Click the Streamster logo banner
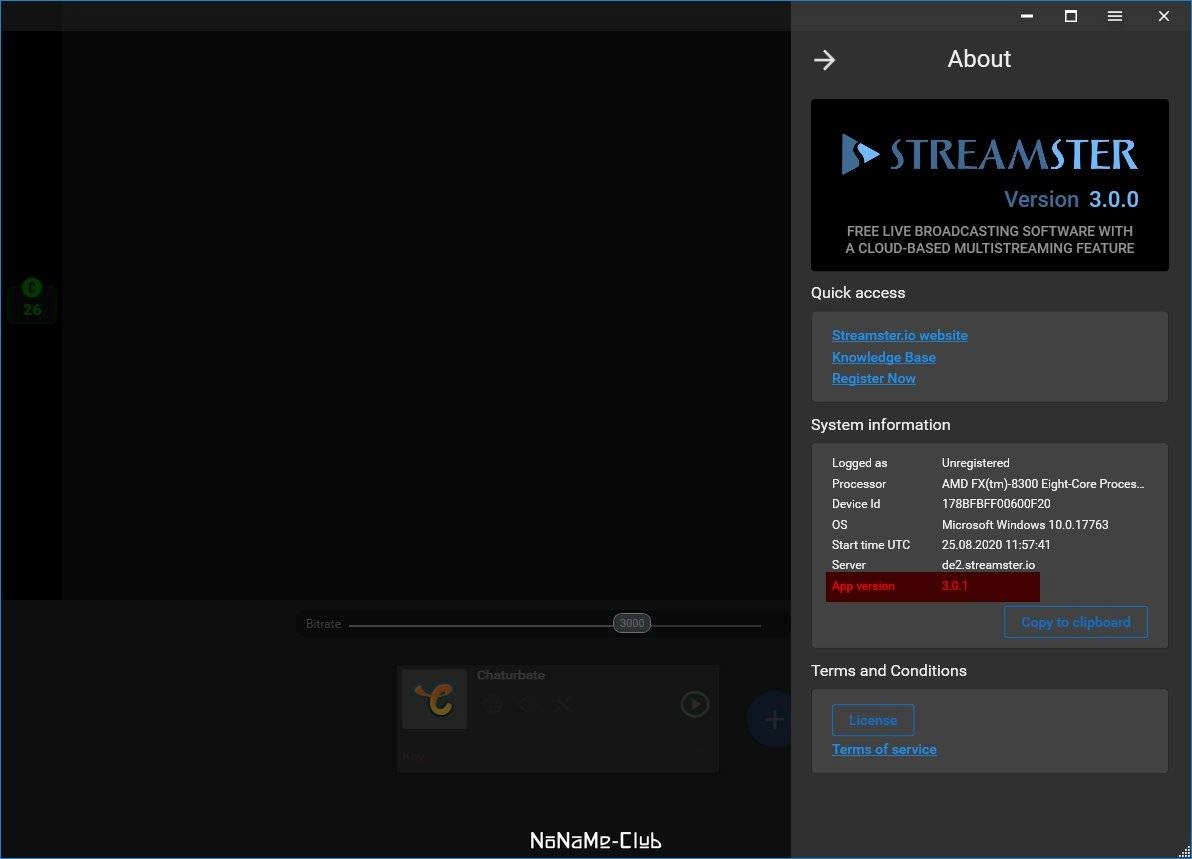 coord(989,185)
